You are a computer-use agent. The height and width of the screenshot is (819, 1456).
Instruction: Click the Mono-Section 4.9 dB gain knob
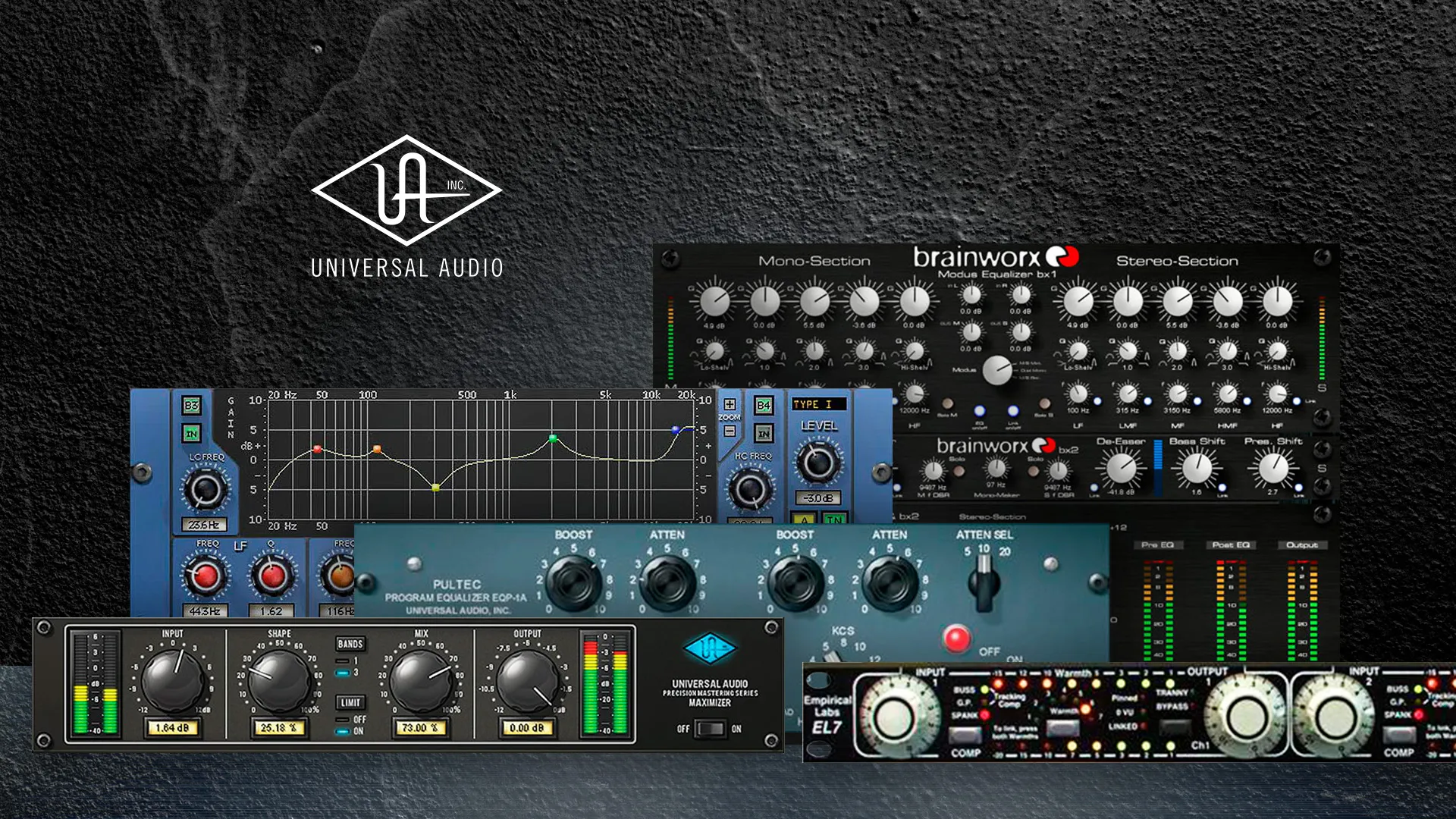[714, 301]
